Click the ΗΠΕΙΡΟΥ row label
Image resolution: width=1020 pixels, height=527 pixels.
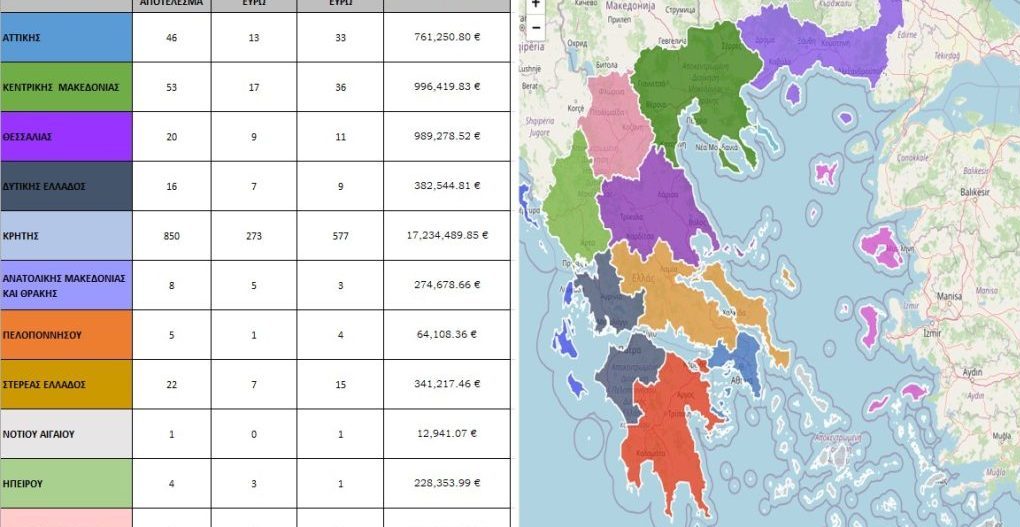pos(66,483)
